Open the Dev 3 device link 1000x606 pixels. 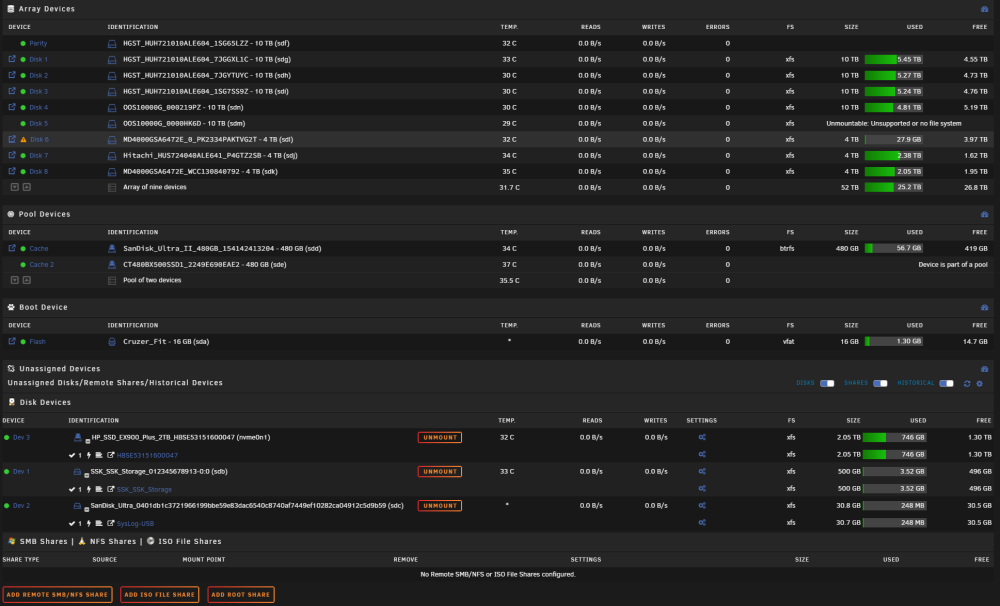click(21, 438)
